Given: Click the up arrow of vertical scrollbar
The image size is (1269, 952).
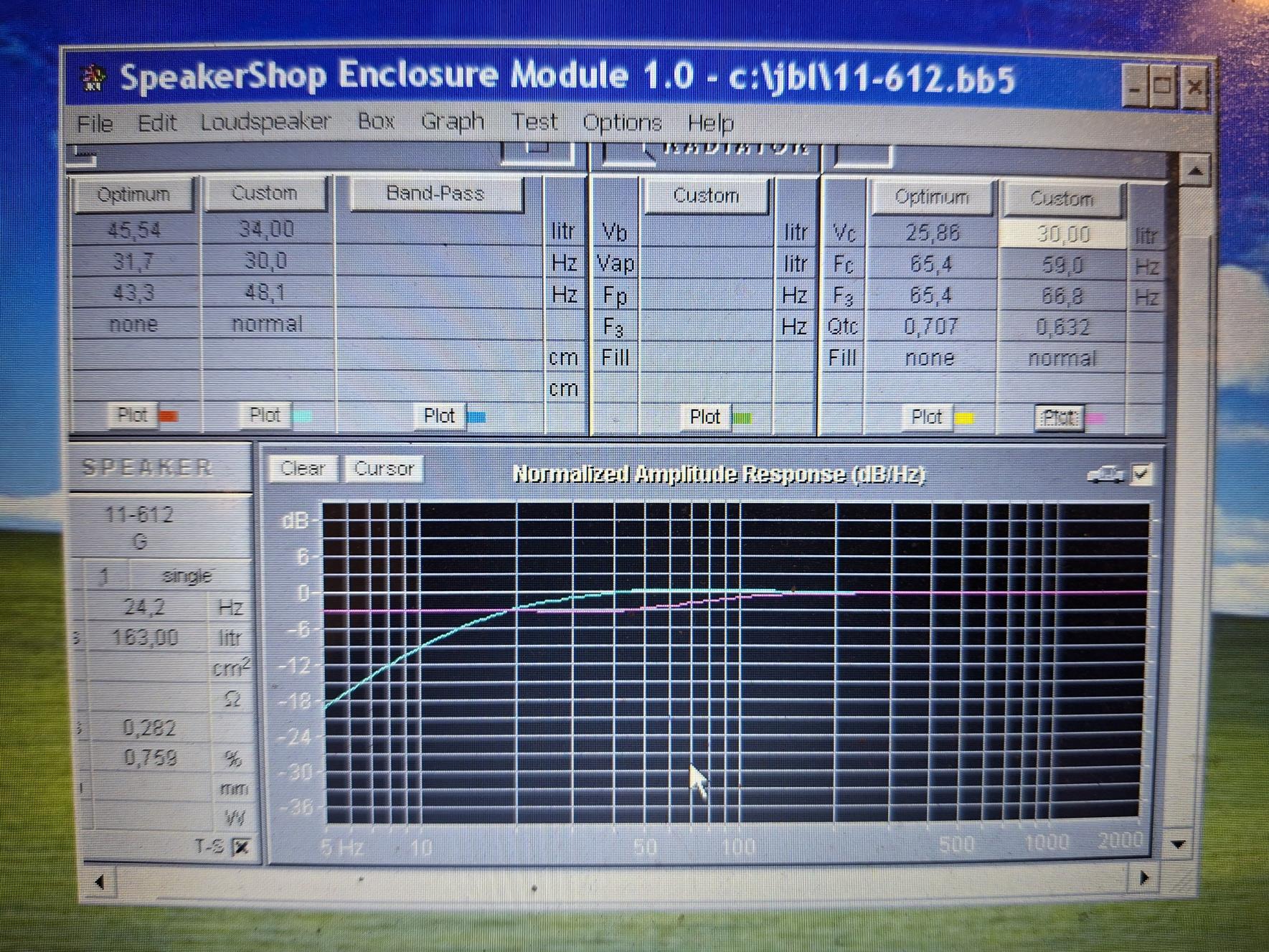Looking at the screenshot, I should (x=1194, y=171).
